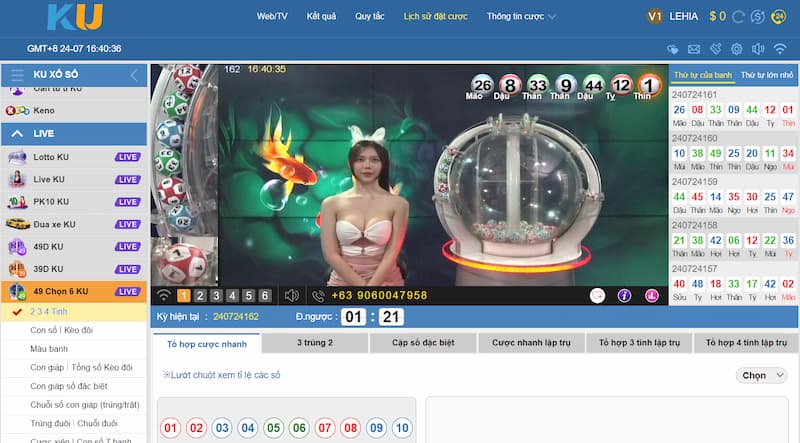Click the tag icon beside mail
The height and width of the screenshot is (443, 800).
[715, 49]
